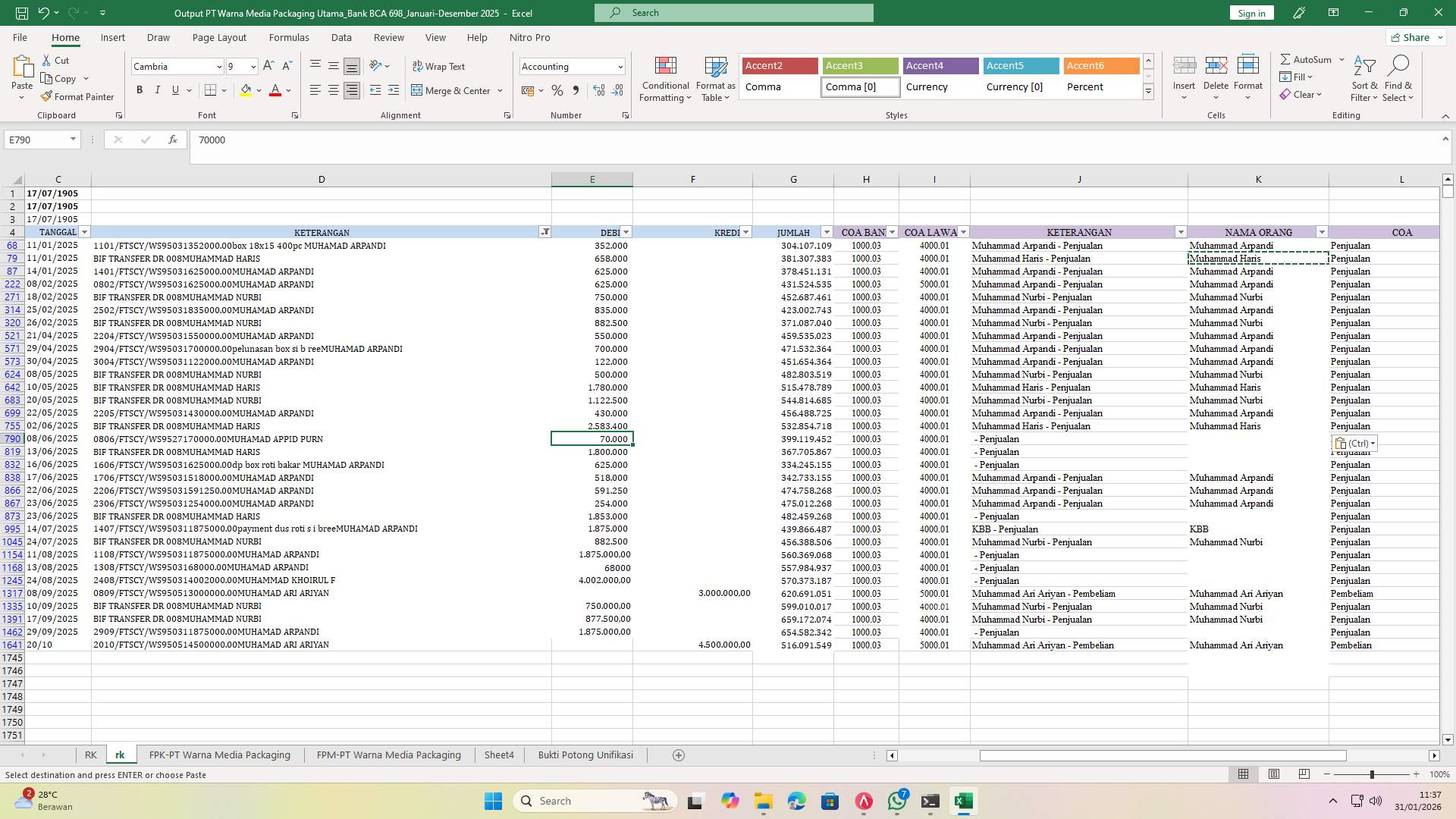The width and height of the screenshot is (1456, 819).
Task: Click the AutoSum icon
Action: pyautogui.click(x=1286, y=59)
